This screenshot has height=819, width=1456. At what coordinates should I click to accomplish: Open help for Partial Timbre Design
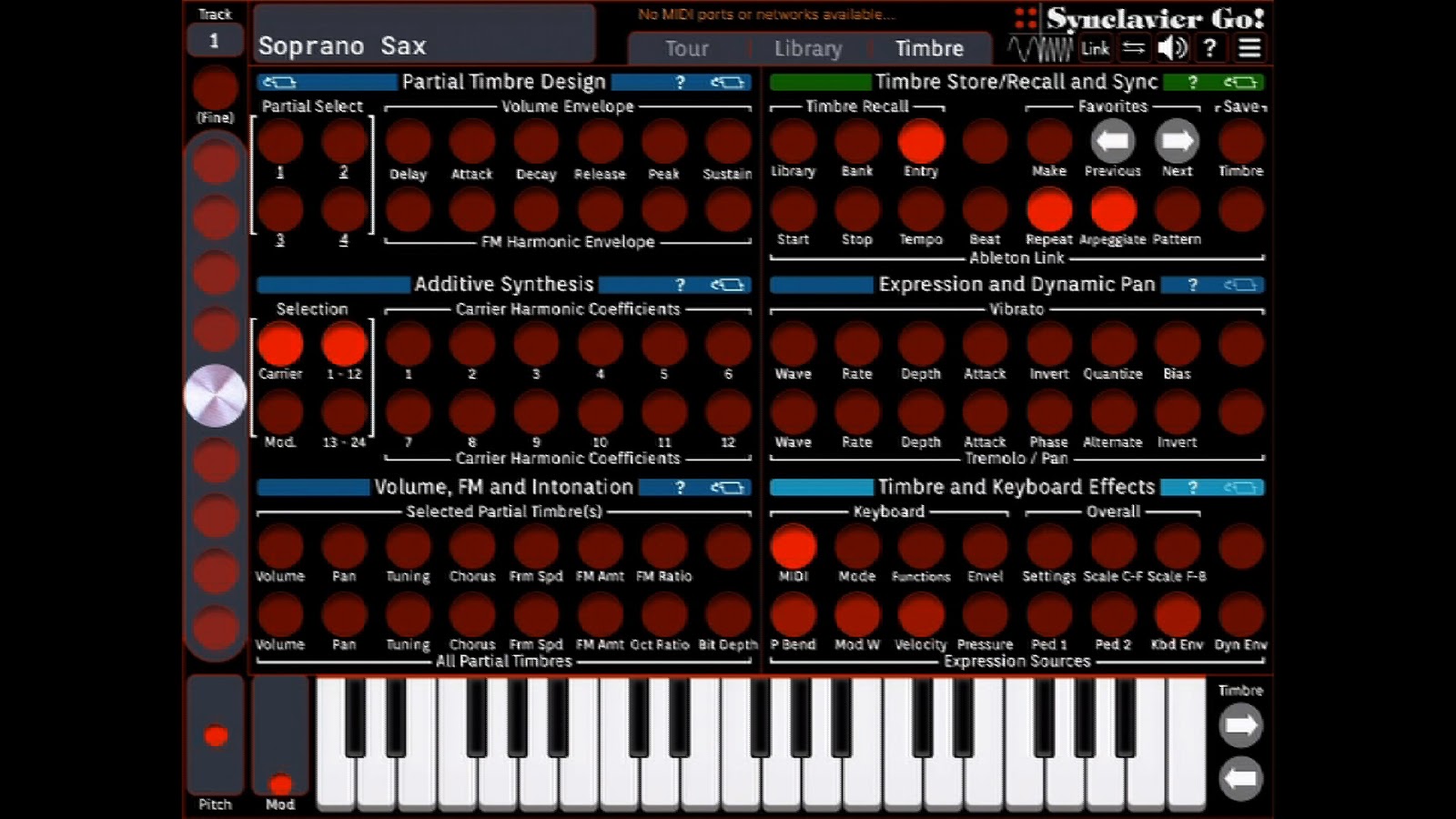click(680, 82)
